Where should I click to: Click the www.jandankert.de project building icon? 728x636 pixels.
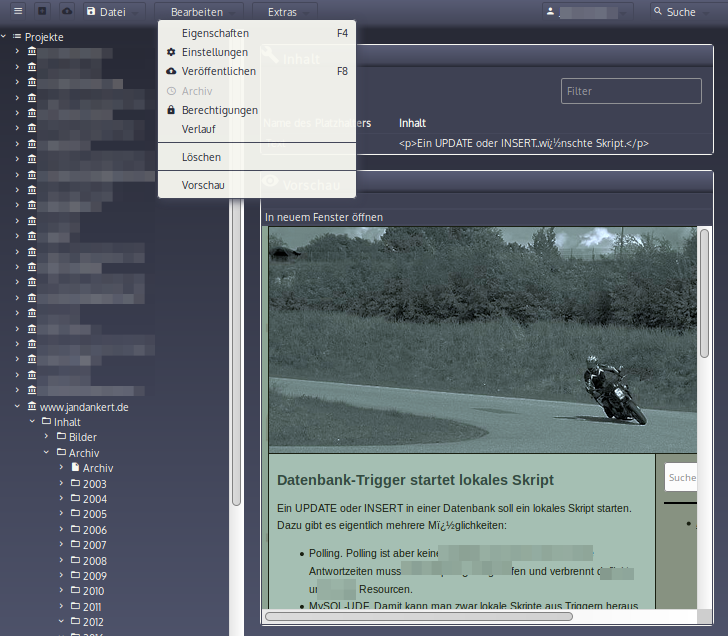[32, 406]
